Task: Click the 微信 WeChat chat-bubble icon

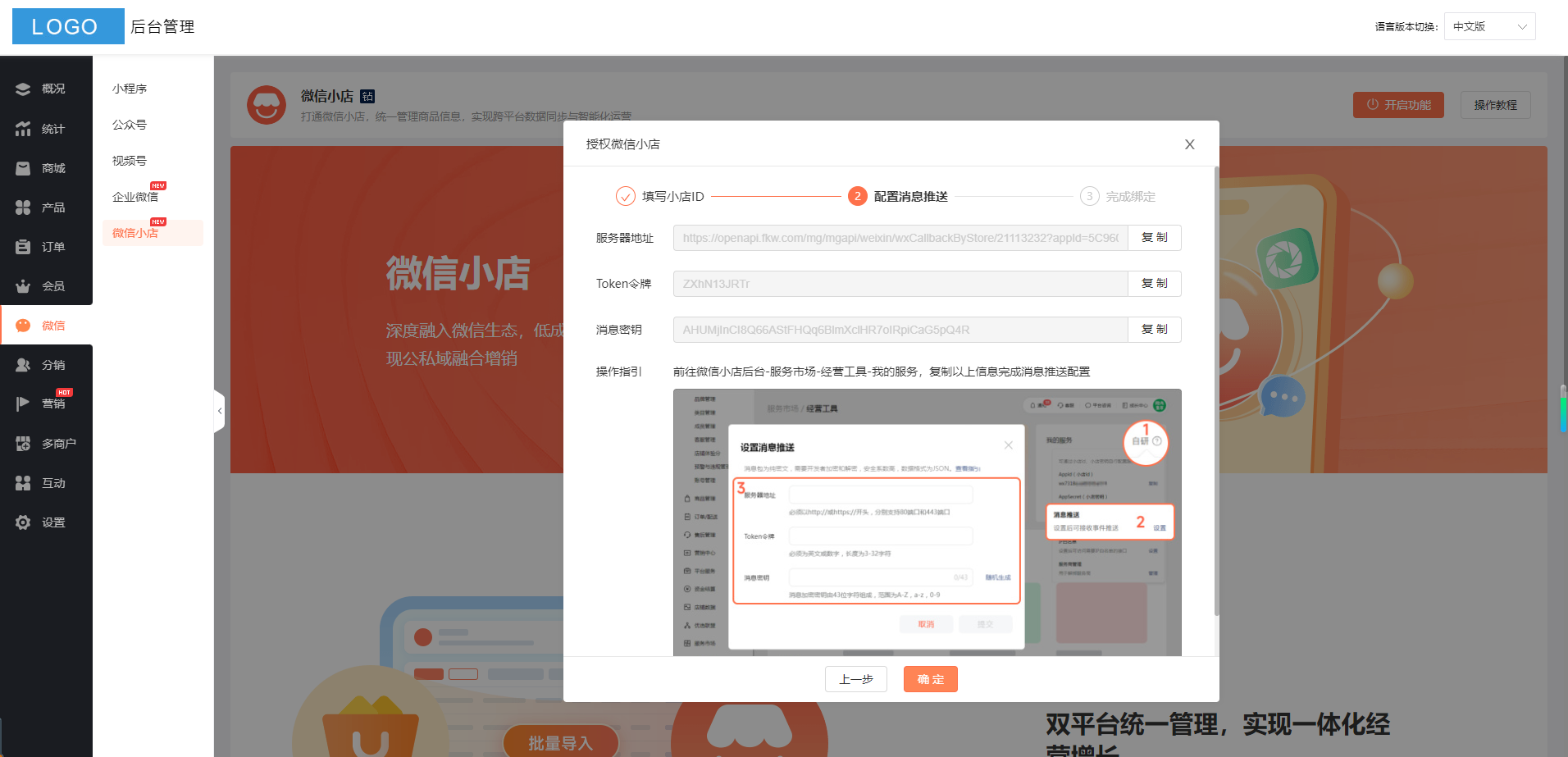Action: click(x=23, y=326)
